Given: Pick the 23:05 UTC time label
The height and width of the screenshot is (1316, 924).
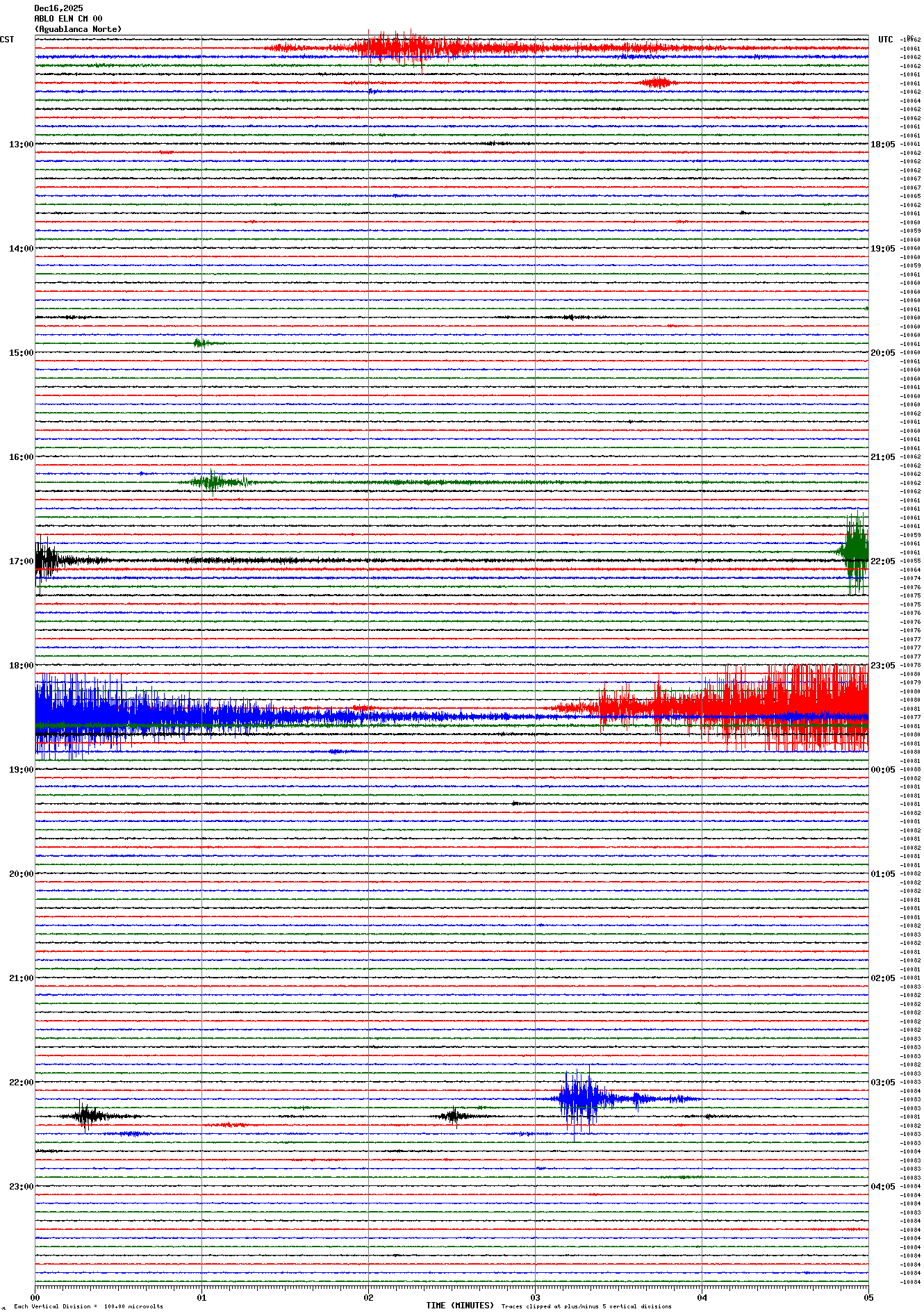Looking at the screenshot, I should tap(882, 666).
